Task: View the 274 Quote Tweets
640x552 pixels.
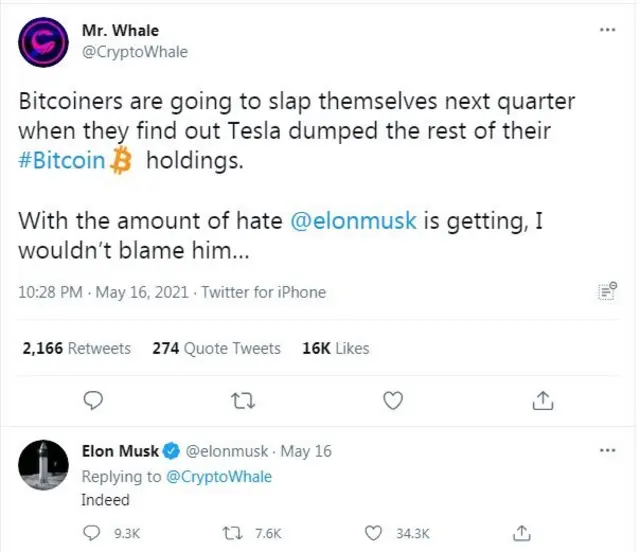Action: [x=217, y=349]
